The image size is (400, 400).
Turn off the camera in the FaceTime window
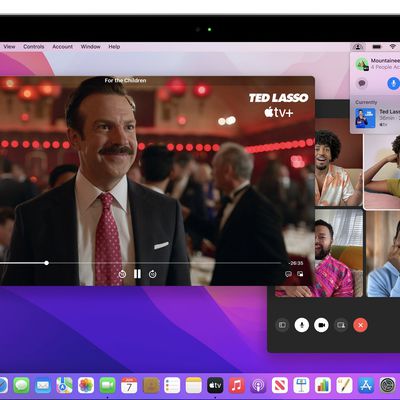(x=321, y=325)
